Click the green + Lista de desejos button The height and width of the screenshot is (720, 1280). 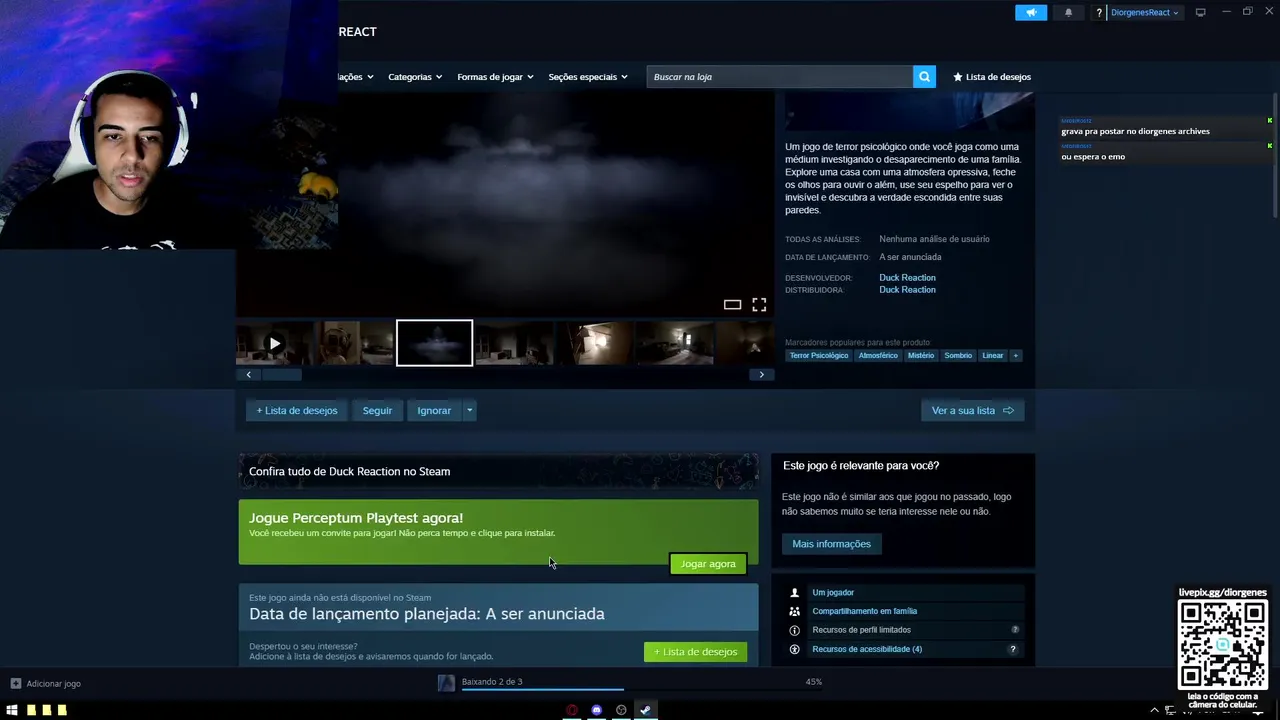coord(695,652)
